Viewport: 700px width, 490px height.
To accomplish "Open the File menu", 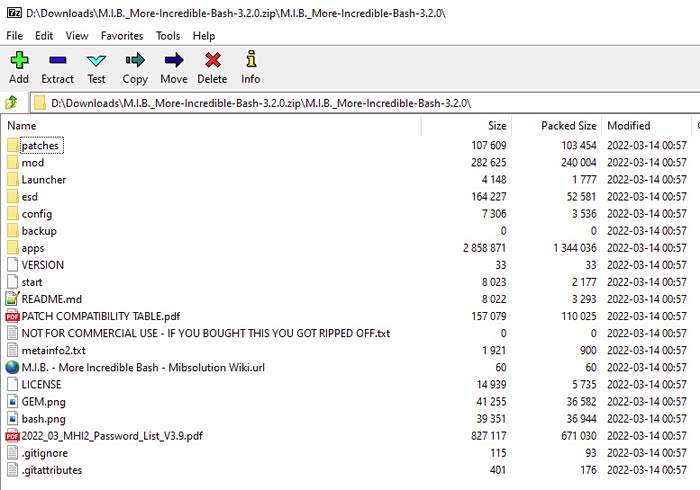I will (15, 35).
